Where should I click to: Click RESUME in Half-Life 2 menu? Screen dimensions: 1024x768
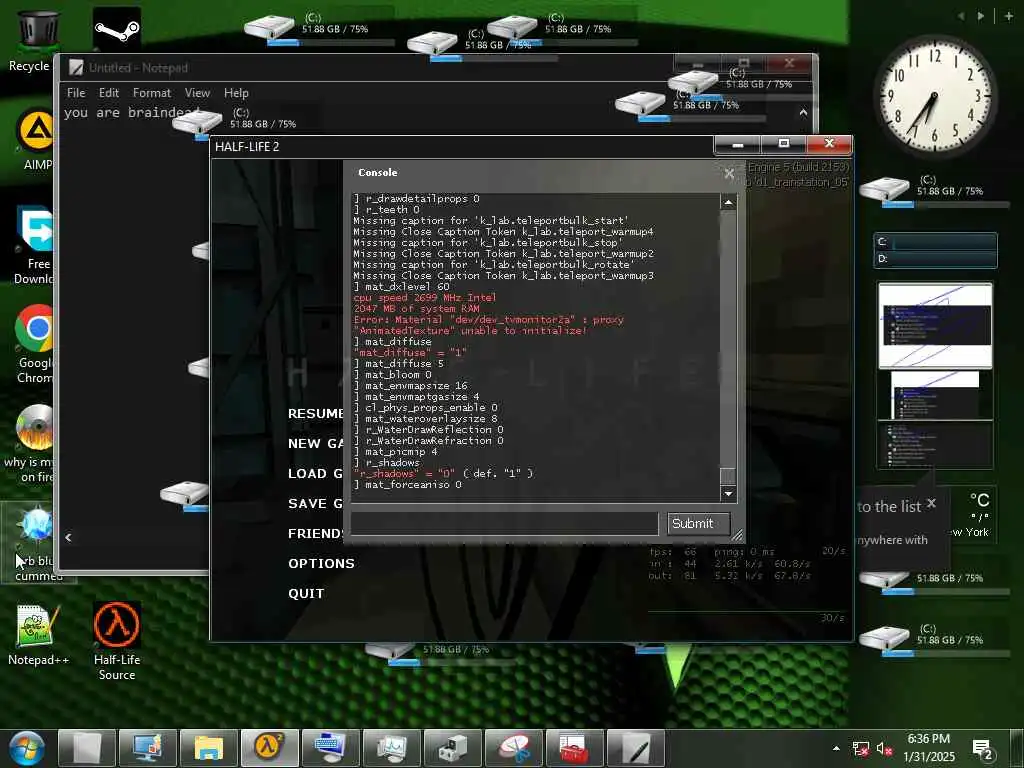316,414
